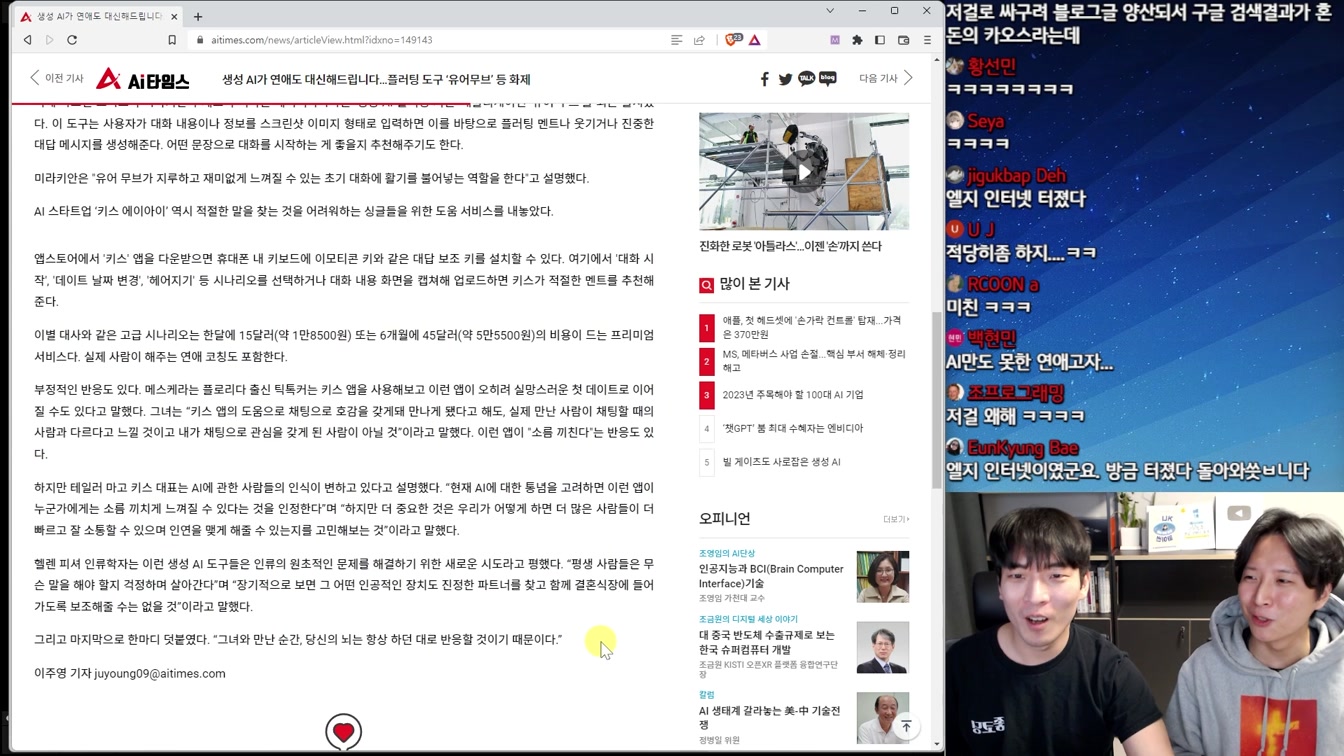The image size is (1344, 756).
Task: Open top article 1 about 애플 첫 헤드셋
Action: [x=812, y=327]
